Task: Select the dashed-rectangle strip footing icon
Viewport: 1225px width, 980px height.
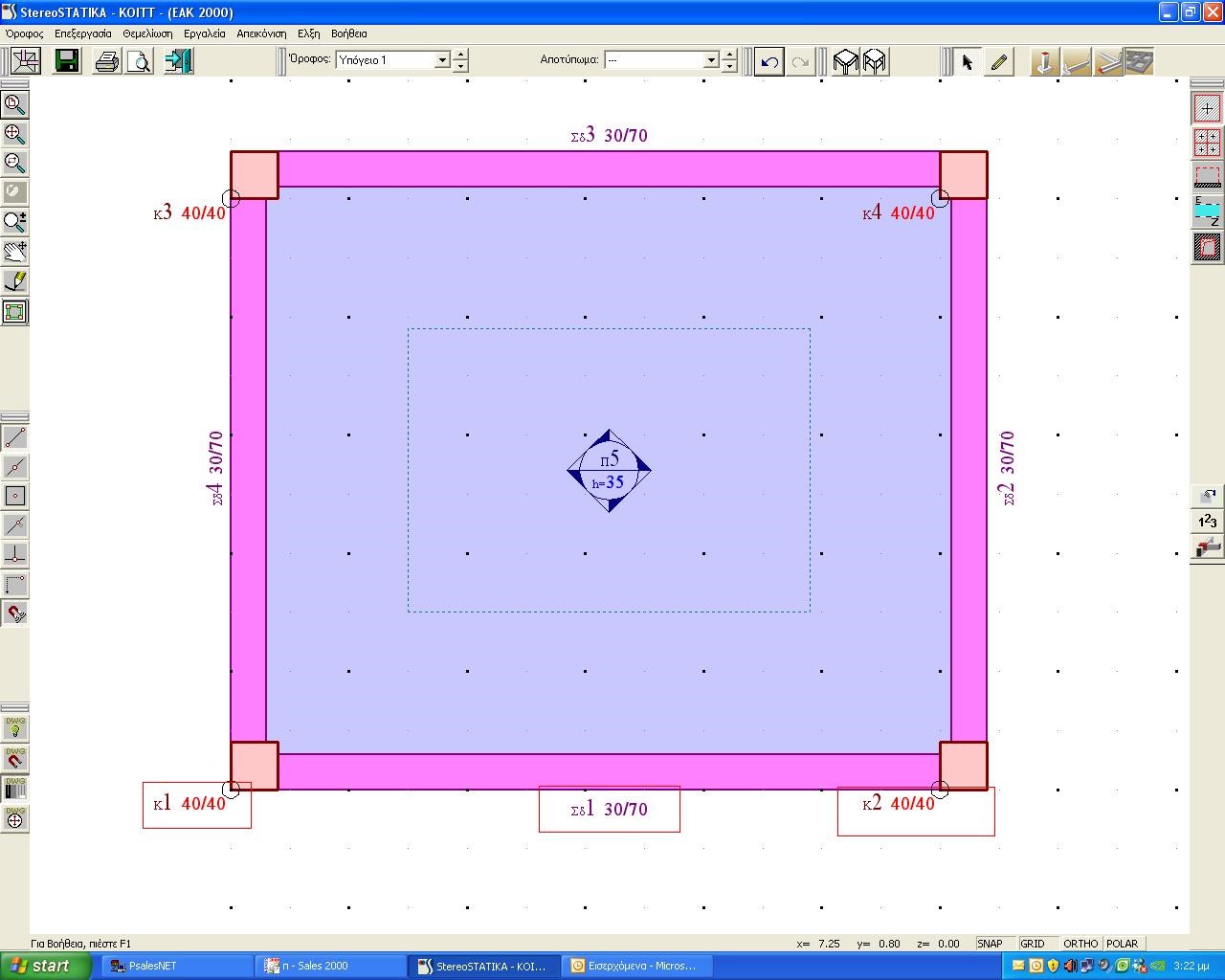Action: click(1207, 177)
